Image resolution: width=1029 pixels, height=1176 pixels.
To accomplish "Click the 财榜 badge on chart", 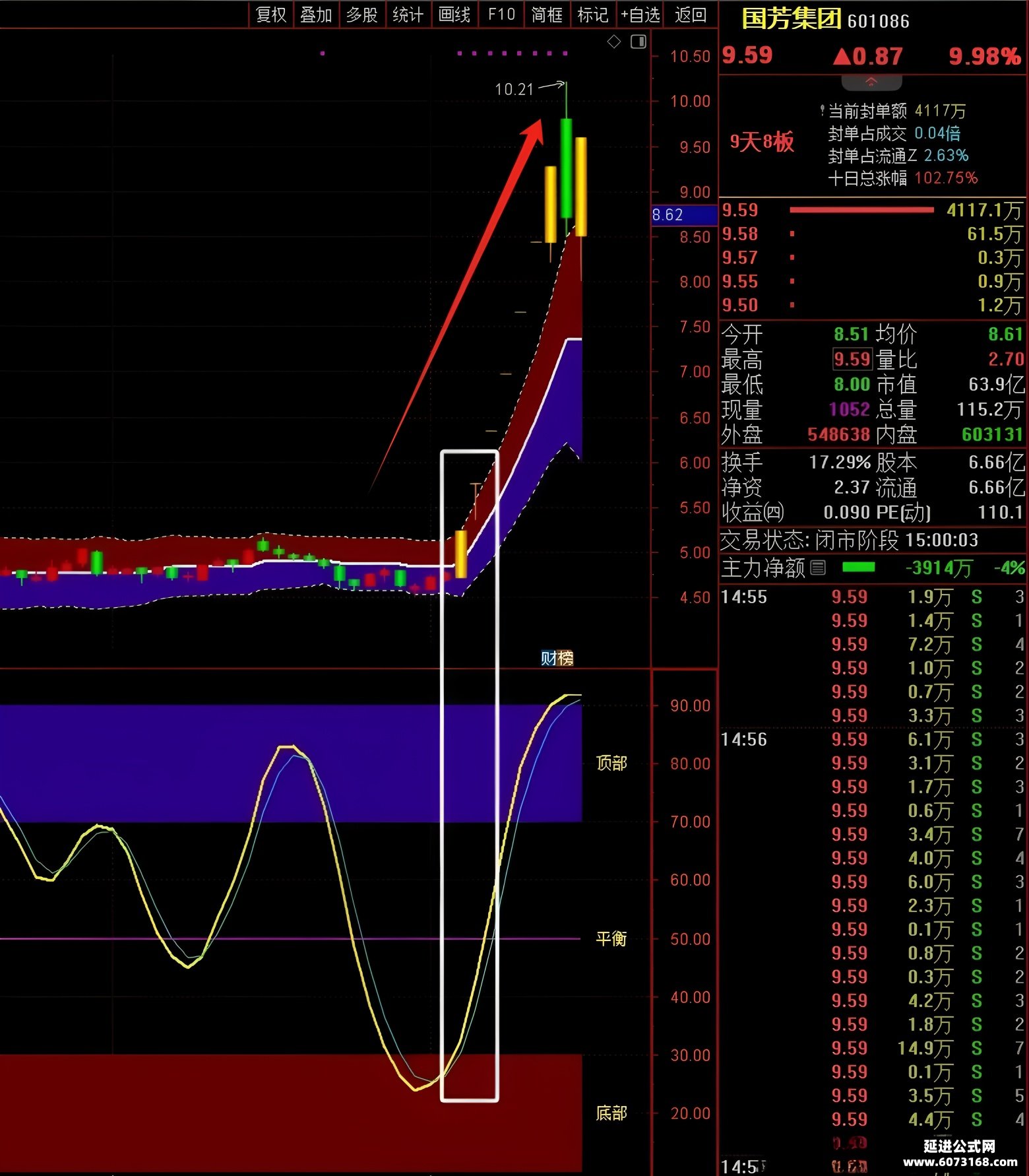I will [x=557, y=658].
